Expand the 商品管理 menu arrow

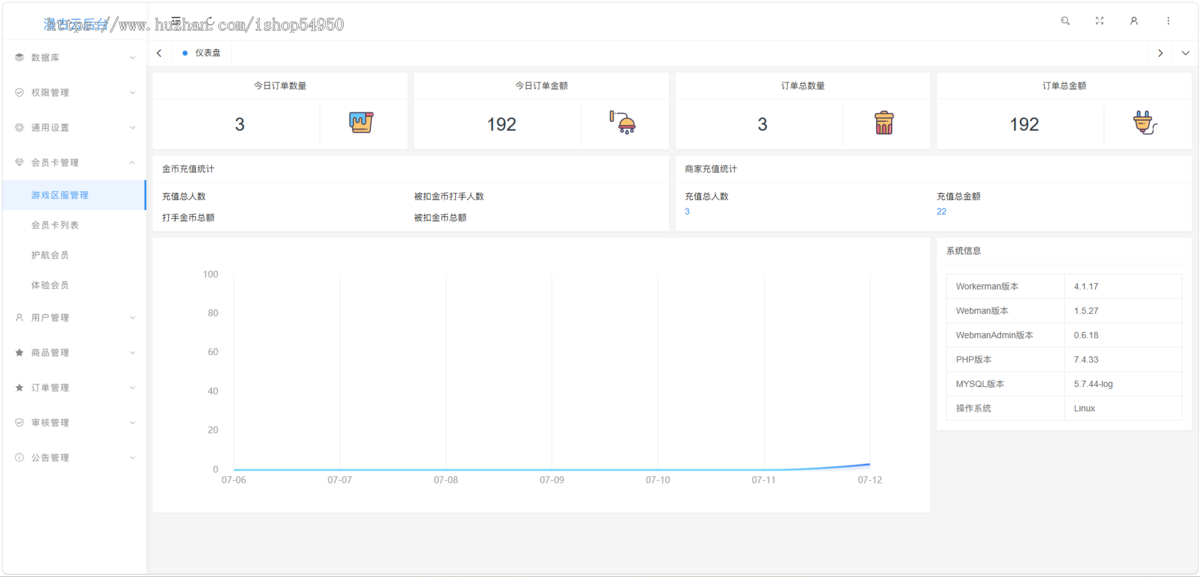pyautogui.click(x=132, y=353)
